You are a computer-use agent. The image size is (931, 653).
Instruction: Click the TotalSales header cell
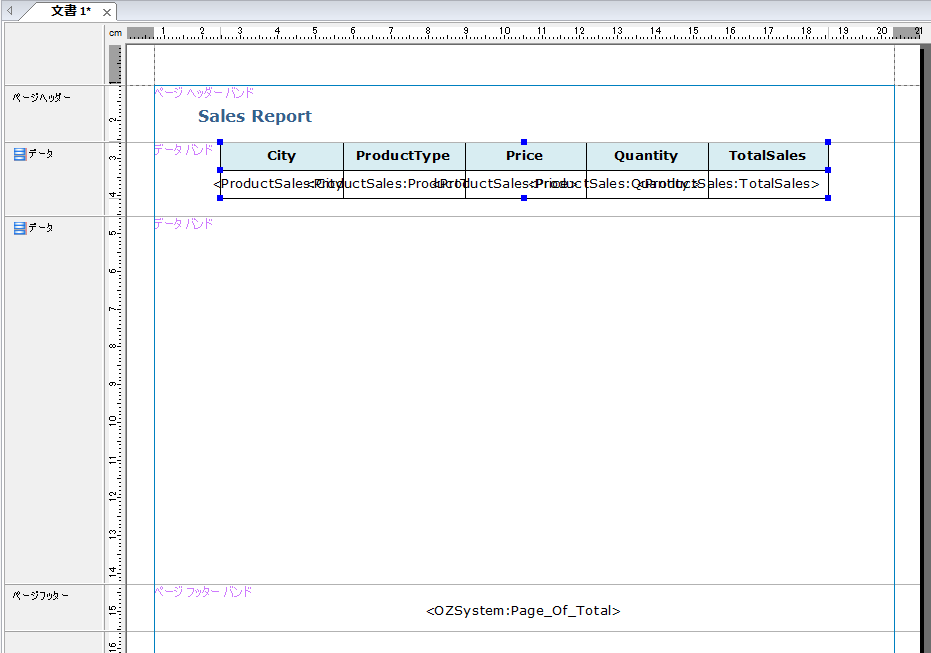(767, 156)
